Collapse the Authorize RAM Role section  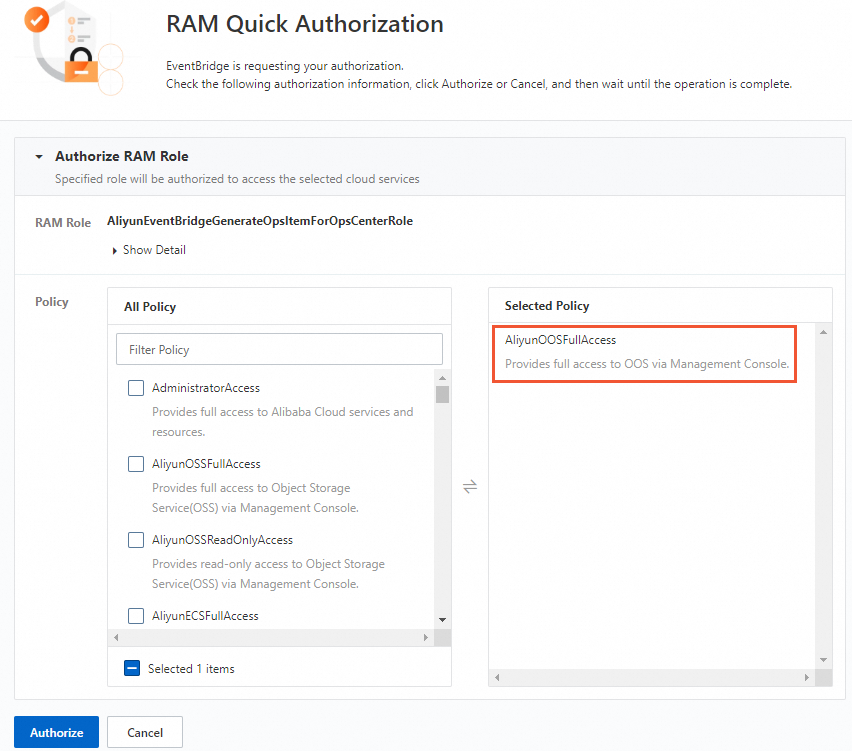[x=39, y=157]
